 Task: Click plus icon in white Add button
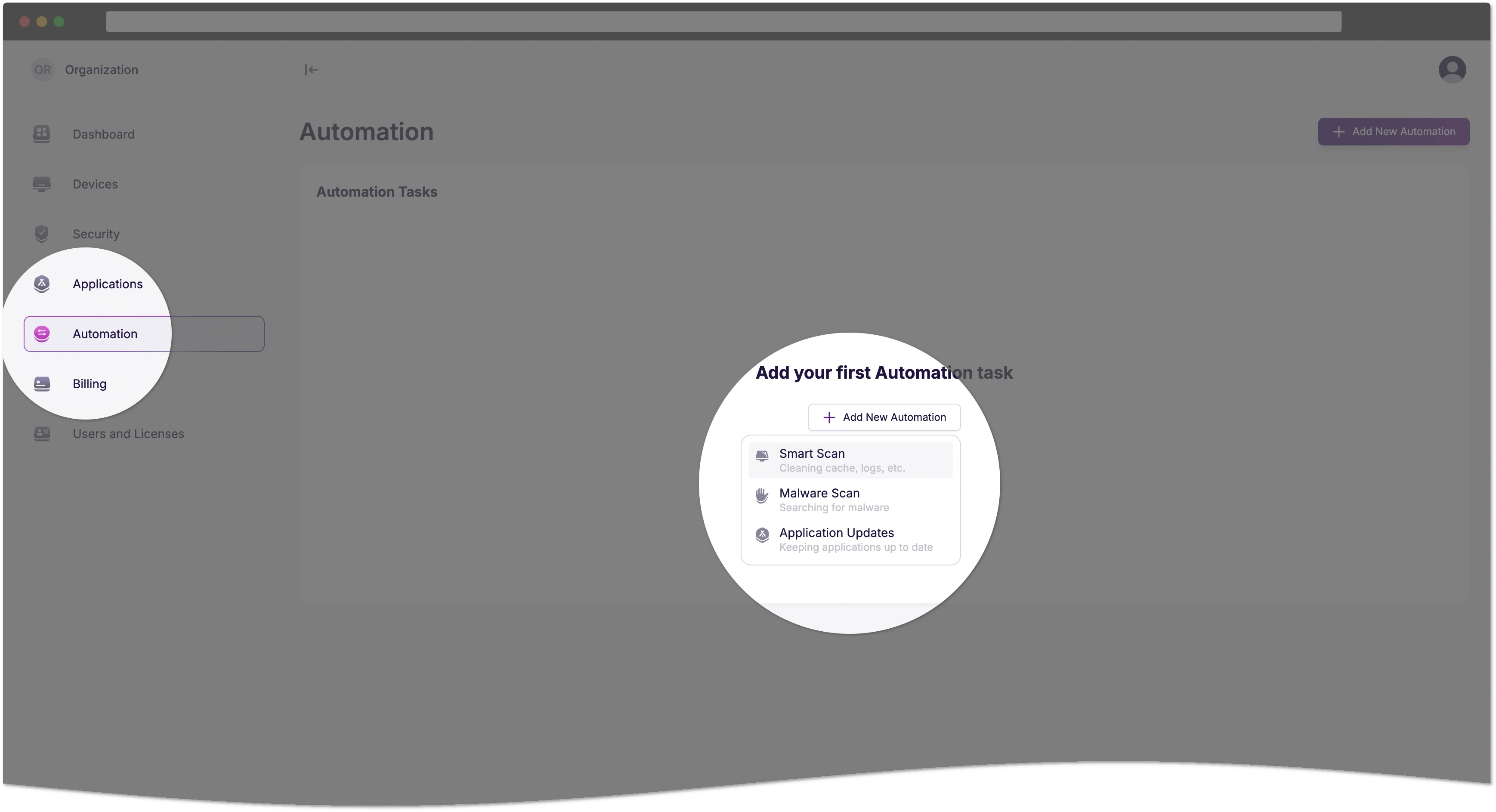[829, 417]
